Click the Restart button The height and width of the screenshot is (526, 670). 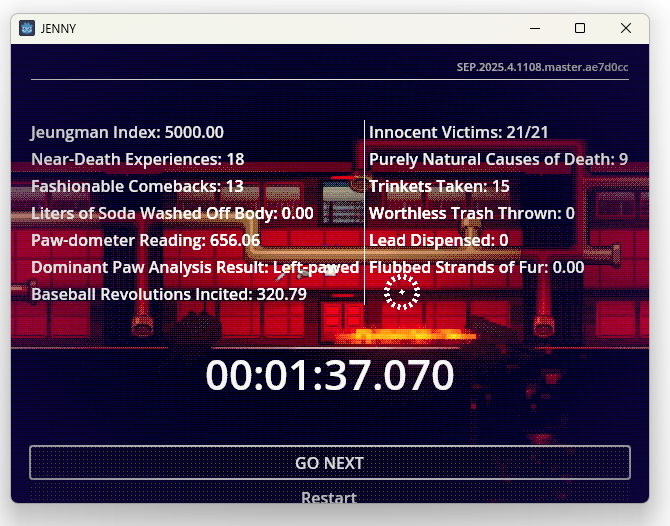pyautogui.click(x=329, y=497)
